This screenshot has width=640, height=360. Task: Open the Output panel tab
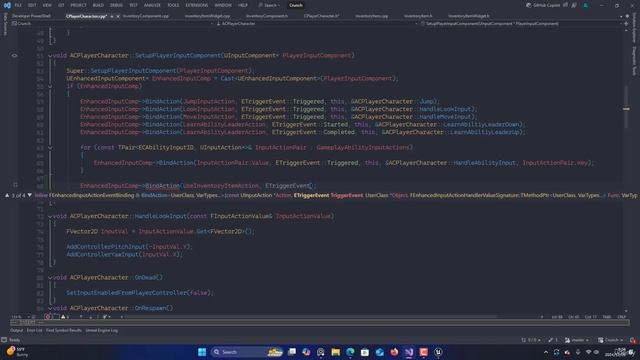pos(17,330)
